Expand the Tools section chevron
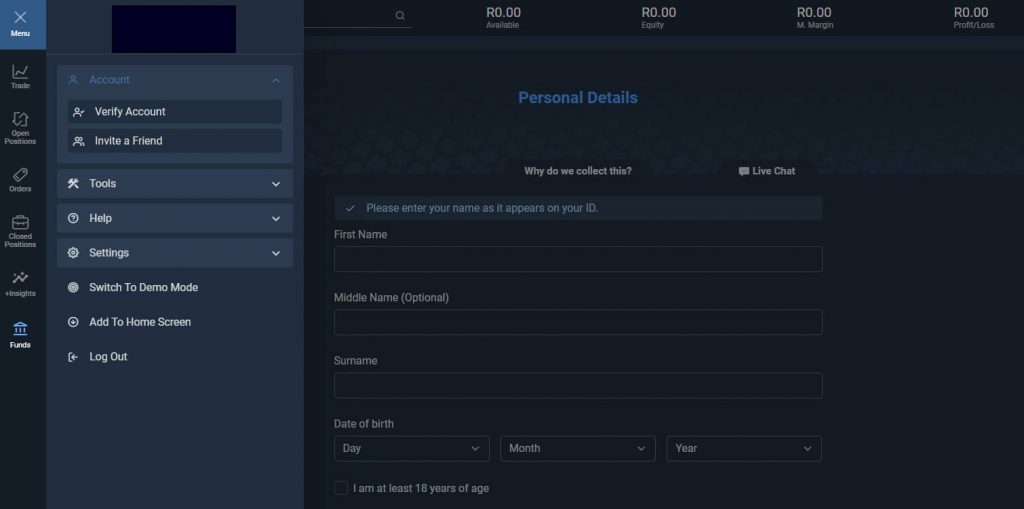The height and width of the screenshot is (509, 1024). tap(276, 184)
